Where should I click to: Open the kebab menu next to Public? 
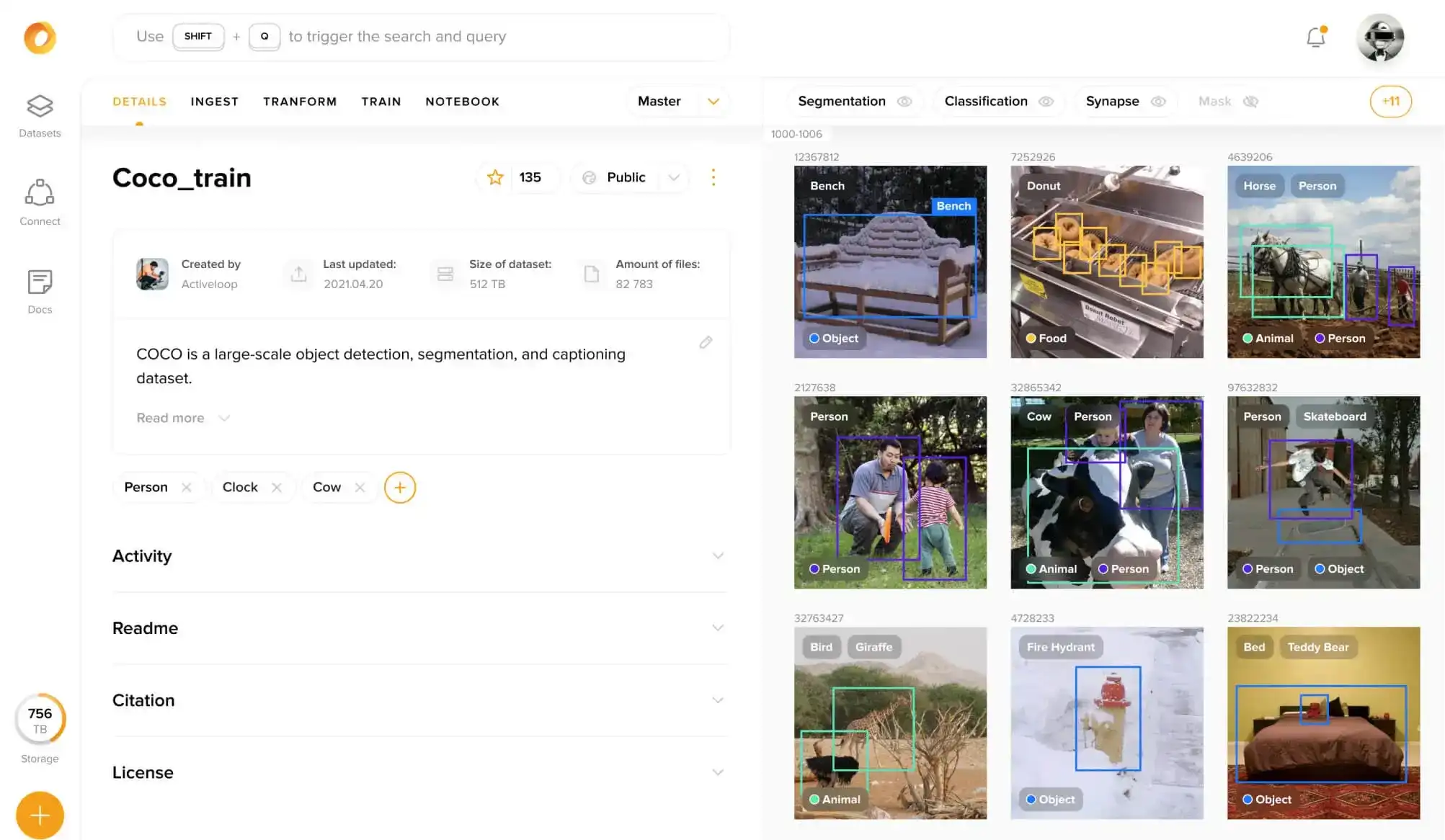click(713, 177)
